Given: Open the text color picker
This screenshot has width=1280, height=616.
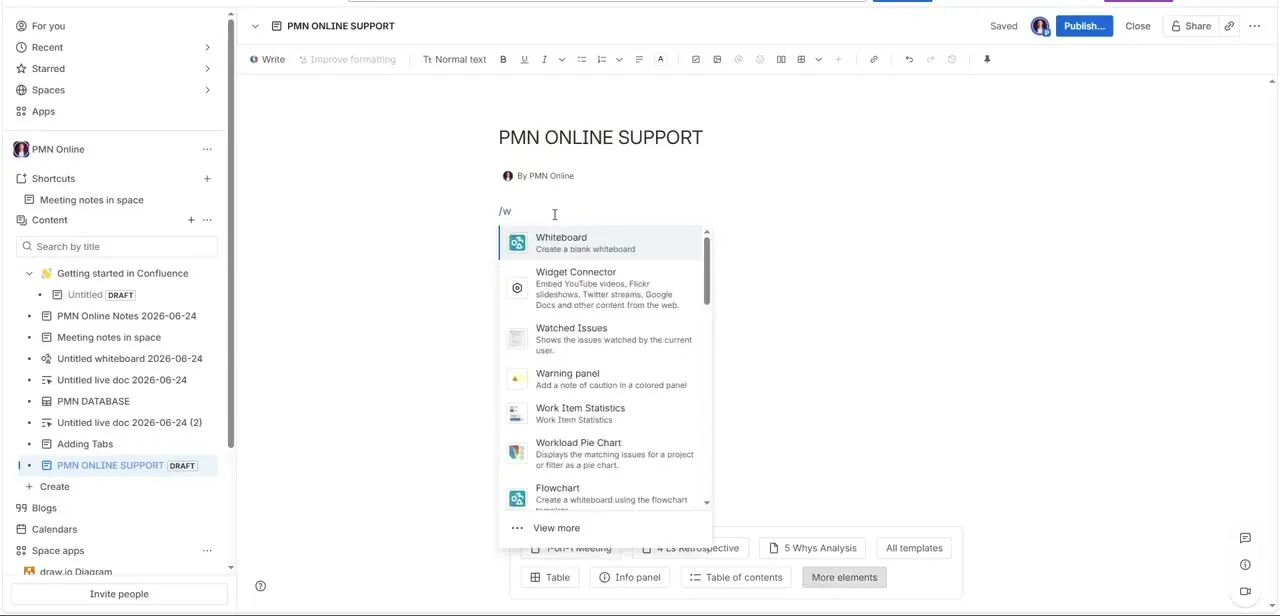Looking at the screenshot, I should click(660, 59).
